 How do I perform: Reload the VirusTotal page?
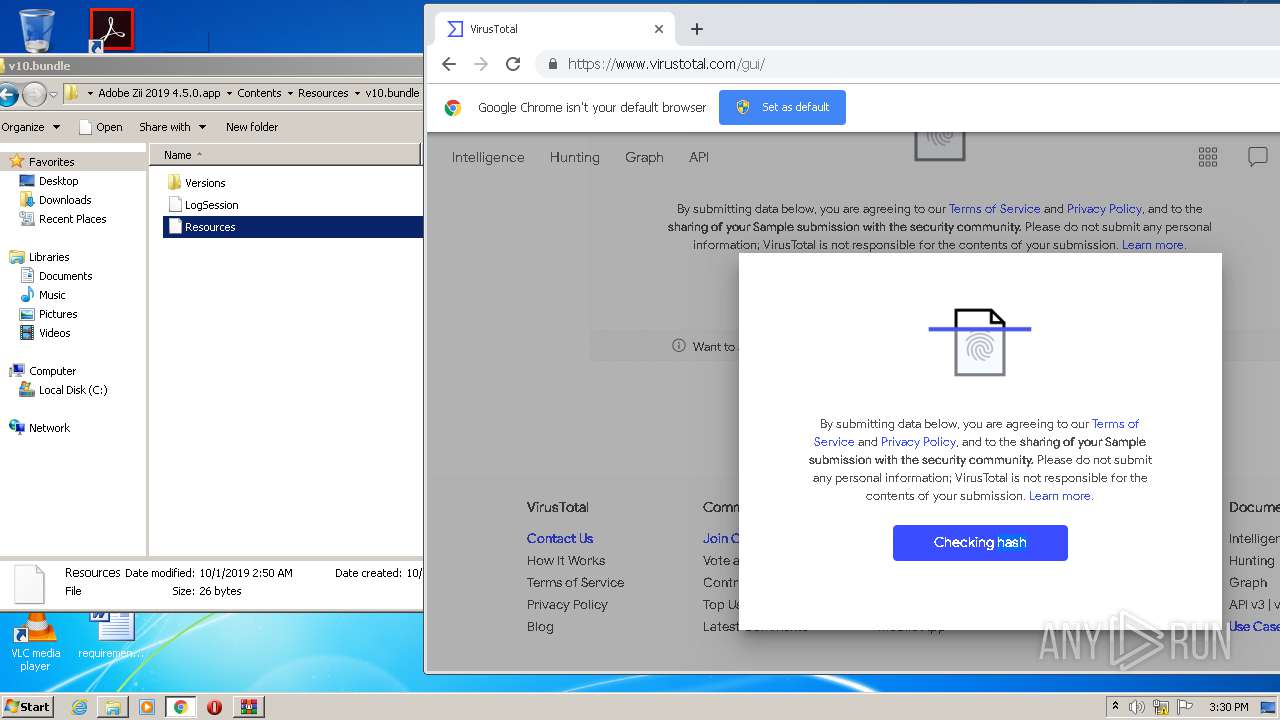(x=513, y=64)
